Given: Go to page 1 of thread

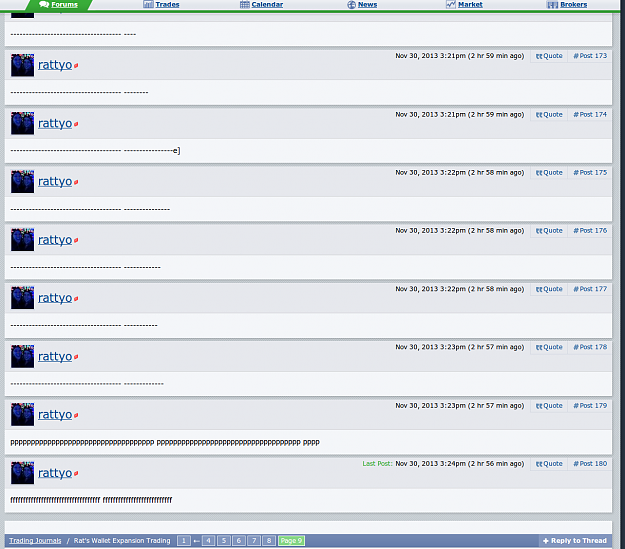Looking at the screenshot, I should click(x=184, y=541).
